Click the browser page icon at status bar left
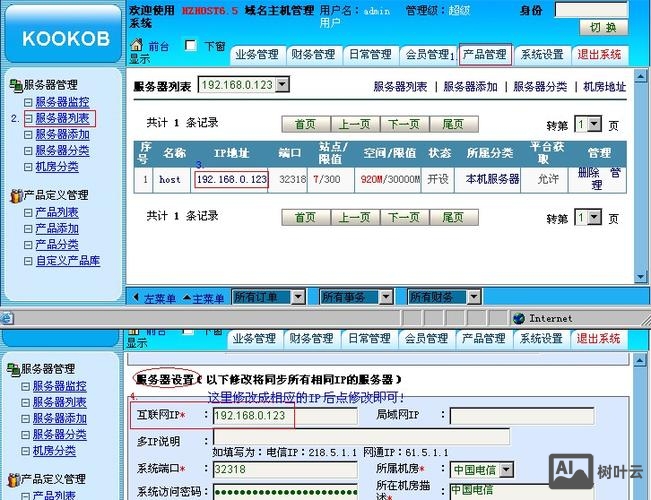651x500 pixels. pyautogui.click(x=7, y=319)
